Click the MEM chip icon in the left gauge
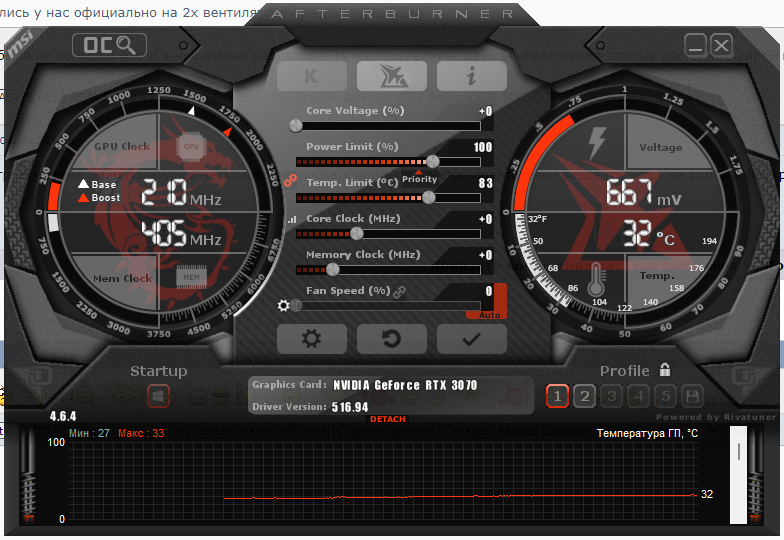The height and width of the screenshot is (540, 784). coord(192,277)
